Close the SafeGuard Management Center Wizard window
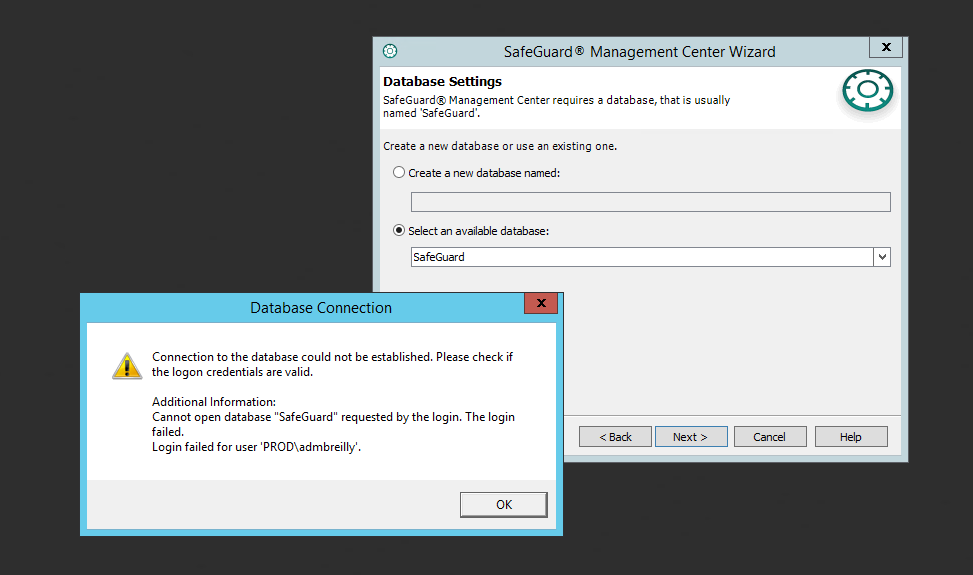The width and height of the screenshot is (973, 575). click(x=886, y=47)
